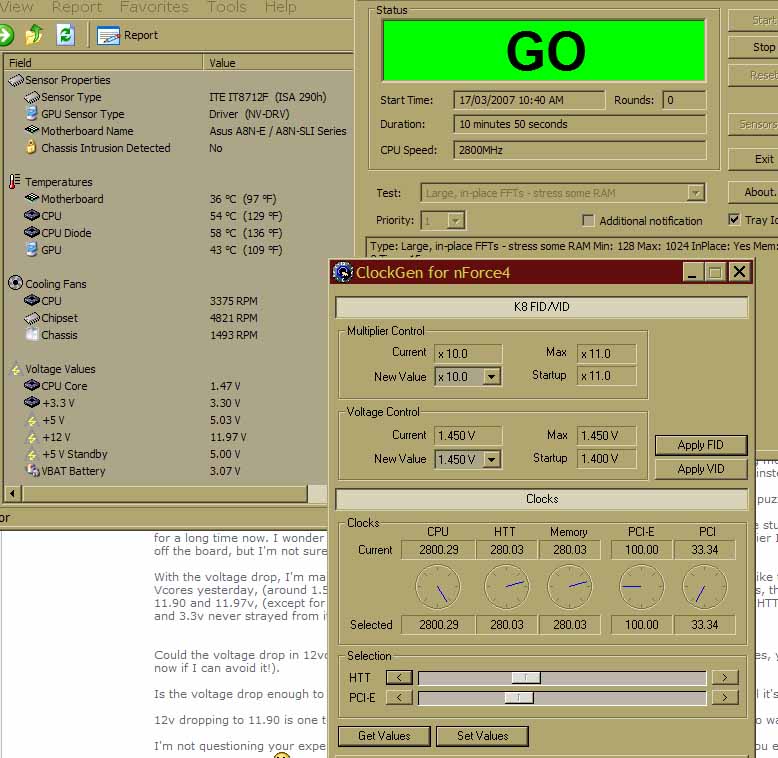778x758 pixels.
Task: Open the stress Test type dropdown
Action: click(x=695, y=193)
